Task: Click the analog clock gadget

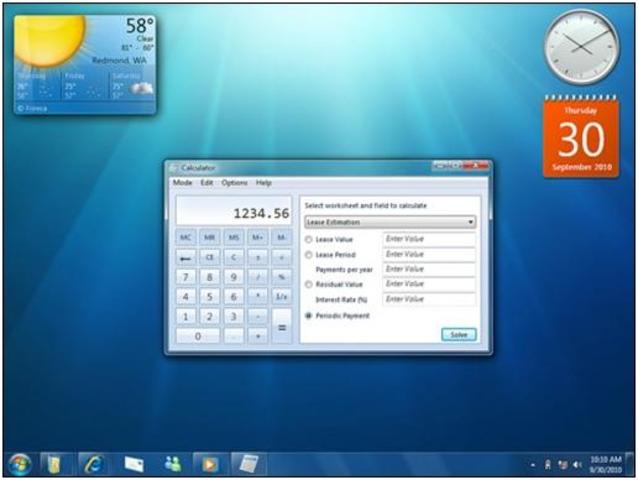Action: tap(582, 47)
